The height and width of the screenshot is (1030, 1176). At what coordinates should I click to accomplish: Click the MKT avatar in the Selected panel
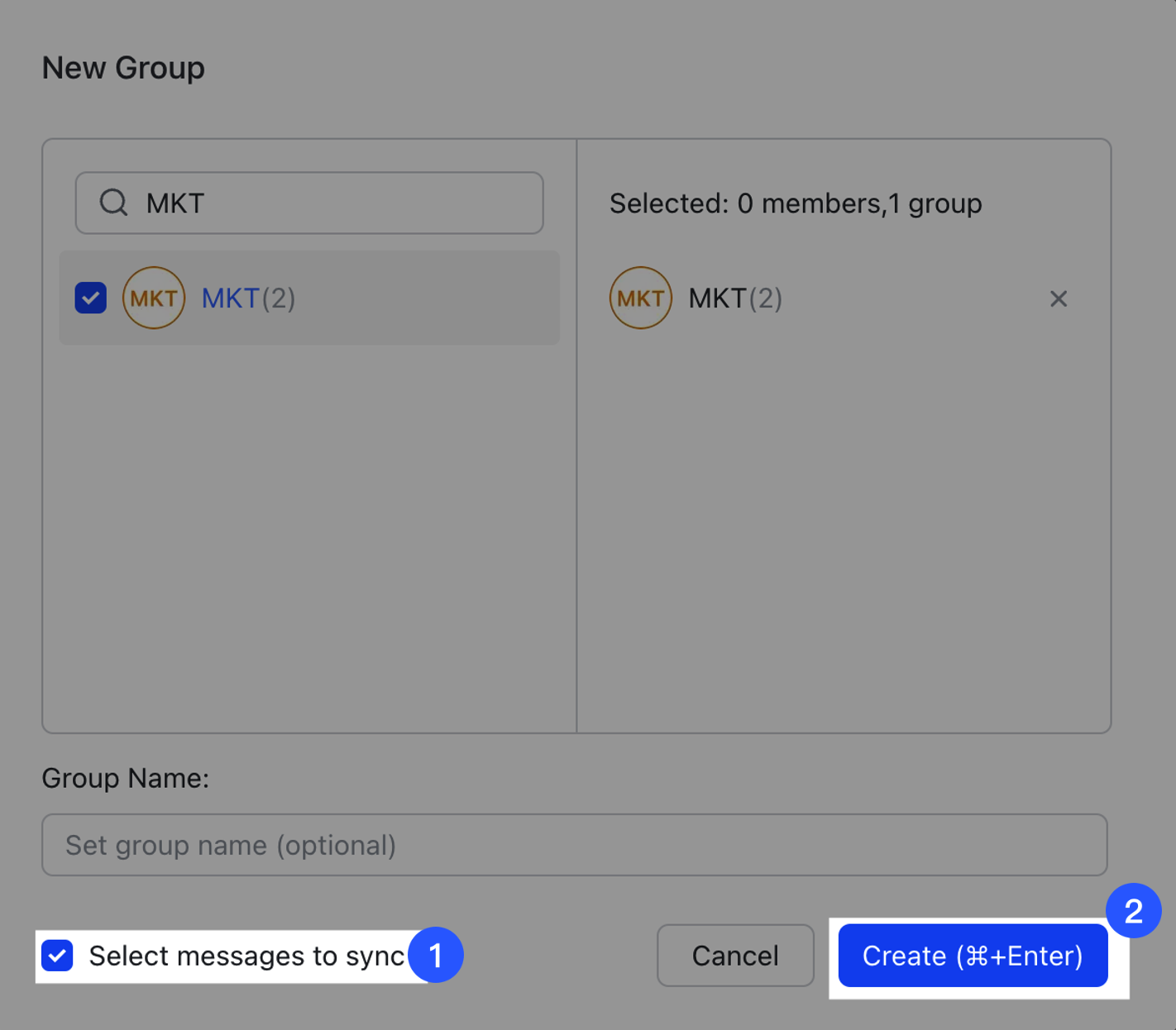coord(640,298)
